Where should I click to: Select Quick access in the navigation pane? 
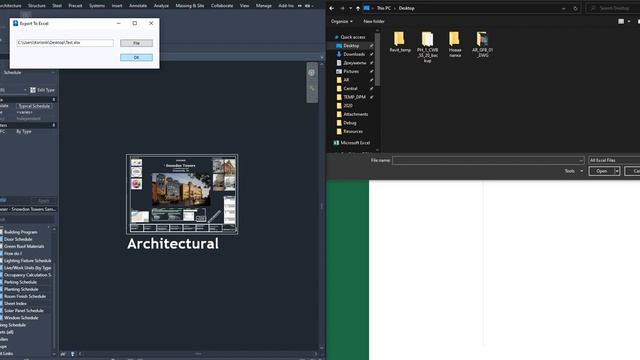(353, 37)
